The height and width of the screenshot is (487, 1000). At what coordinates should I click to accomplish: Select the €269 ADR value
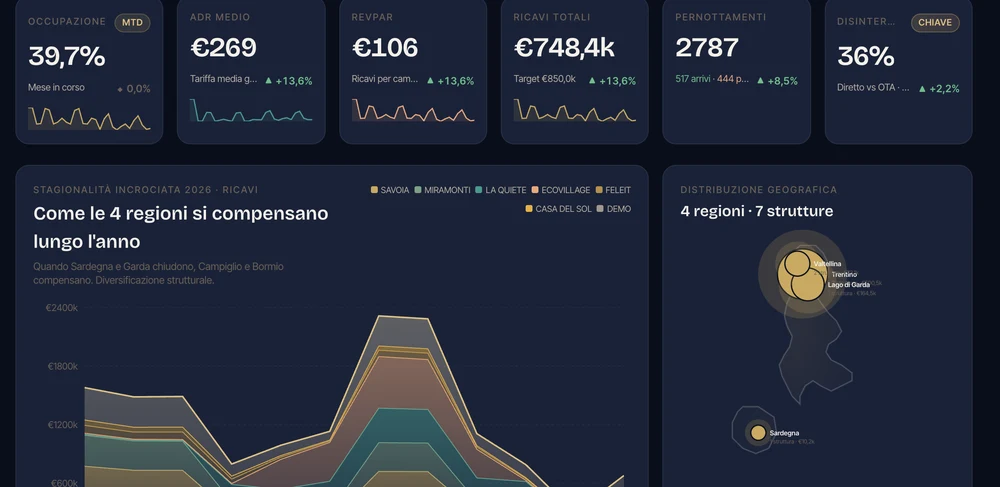pos(223,48)
